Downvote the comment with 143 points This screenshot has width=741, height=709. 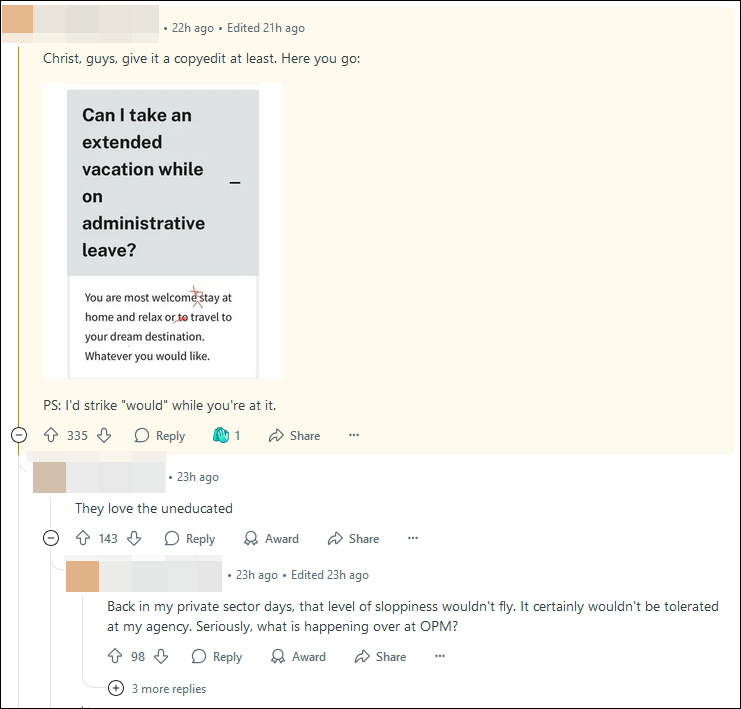[134, 538]
